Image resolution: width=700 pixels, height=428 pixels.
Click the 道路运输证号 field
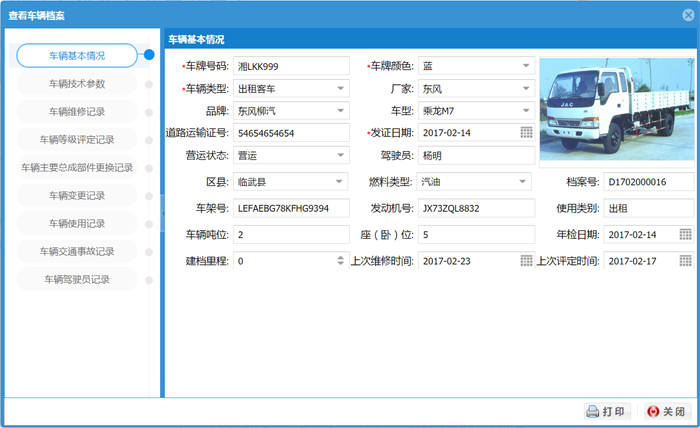(291, 133)
